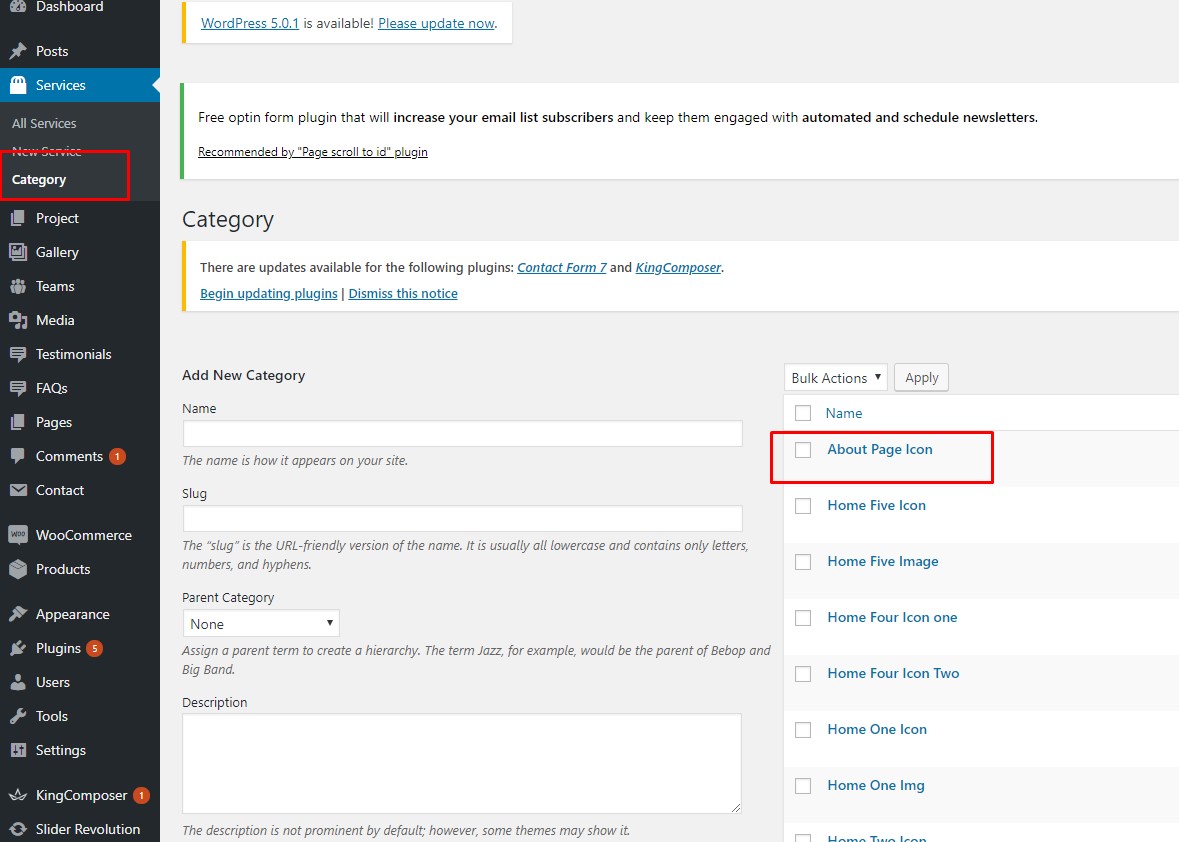Click the Appearance paintbrush icon
Image resolution: width=1179 pixels, height=842 pixels.
18,614
